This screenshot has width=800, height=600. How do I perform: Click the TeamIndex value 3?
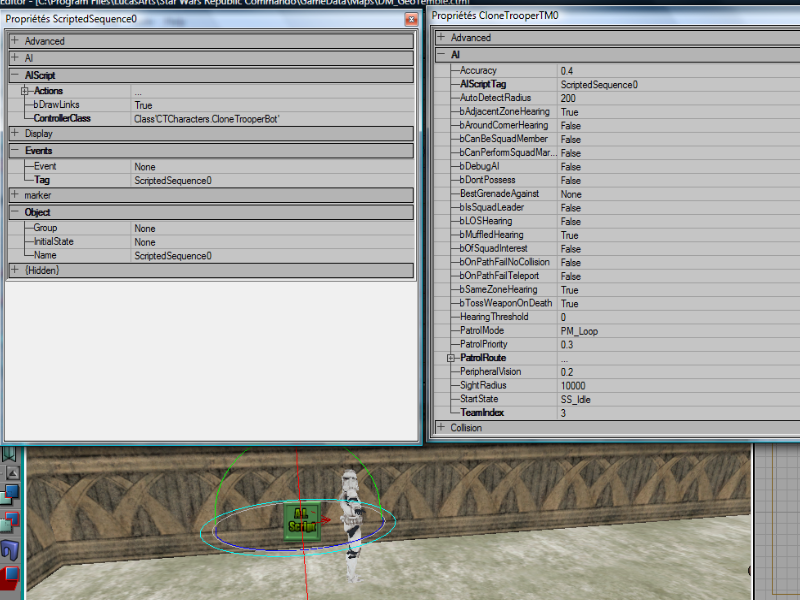tap(563, 413)
